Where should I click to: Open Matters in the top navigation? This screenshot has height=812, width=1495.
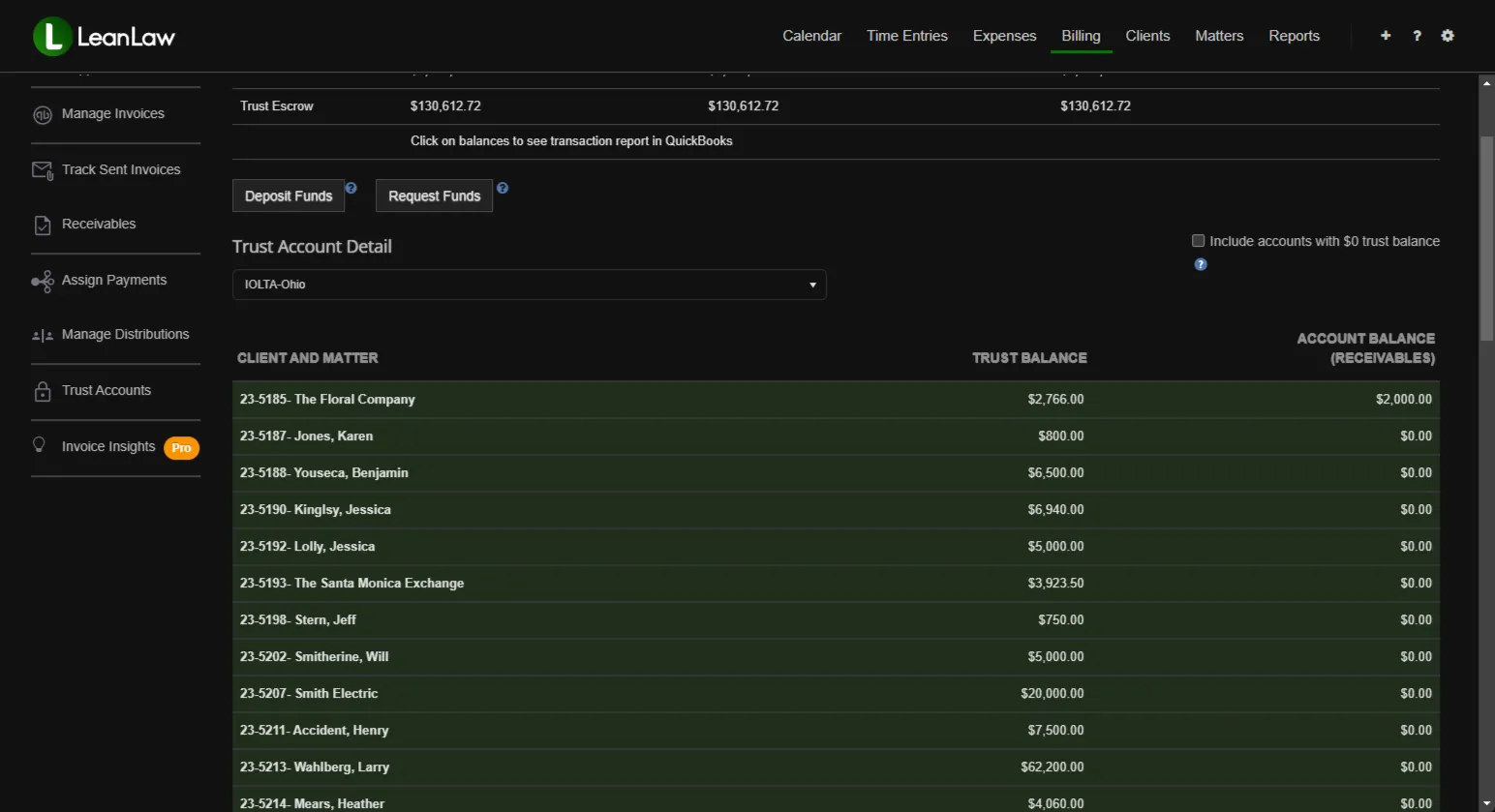(x=1219, y=36)
